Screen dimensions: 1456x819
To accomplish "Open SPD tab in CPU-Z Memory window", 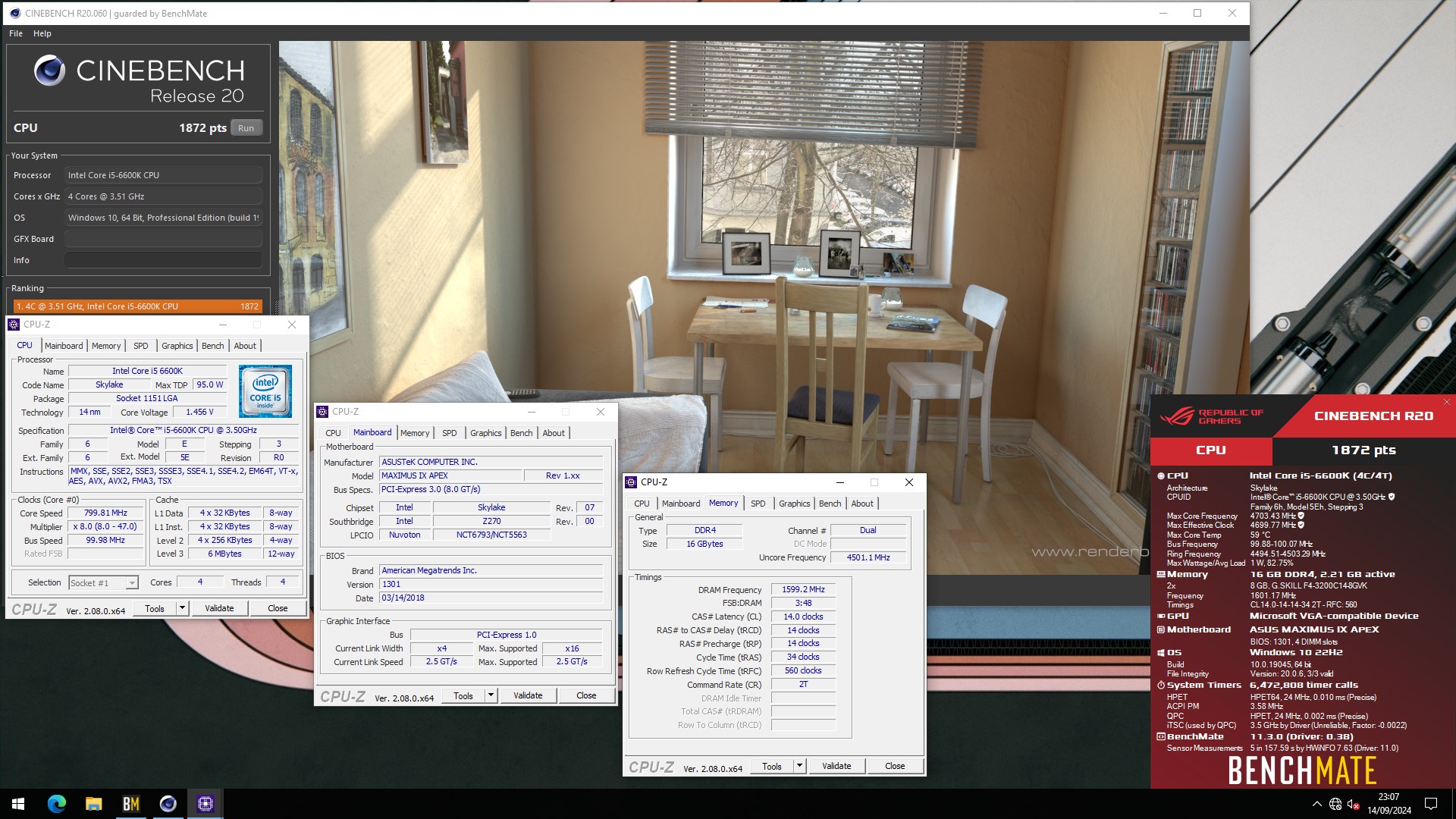I will tap(758, 504).
